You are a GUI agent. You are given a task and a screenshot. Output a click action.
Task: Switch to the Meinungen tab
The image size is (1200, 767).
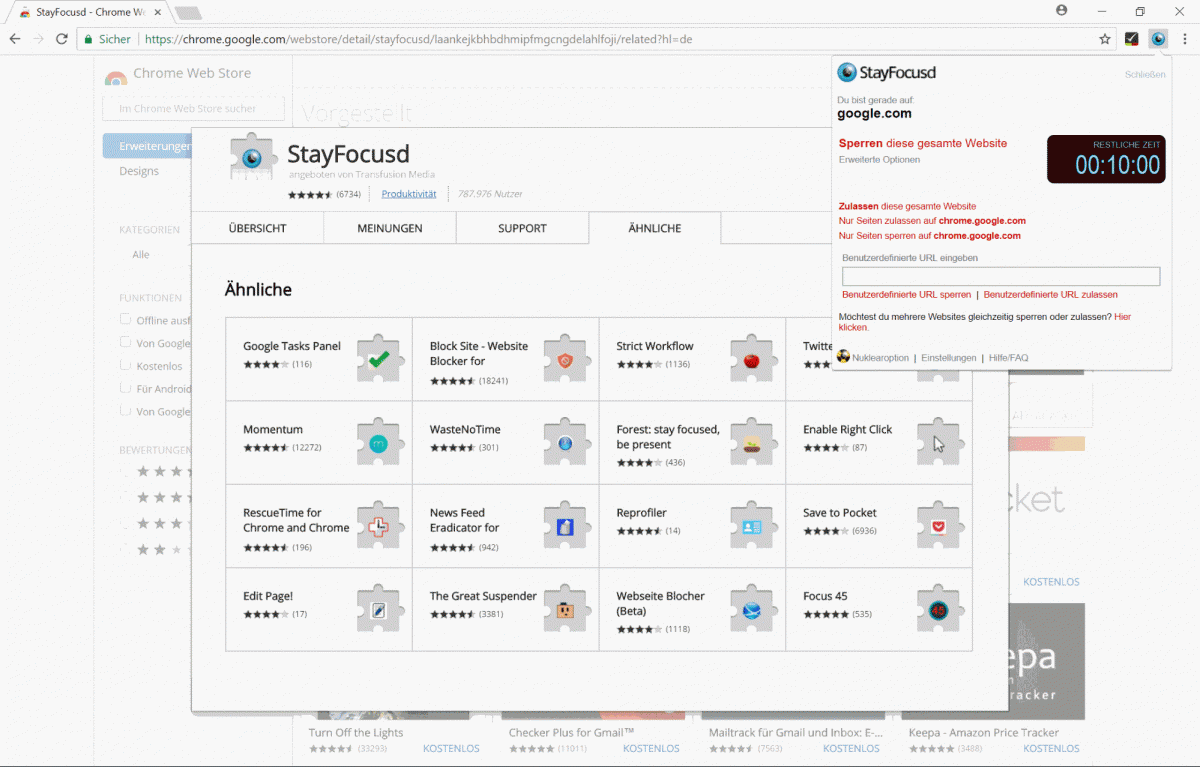tap(390, 228)
